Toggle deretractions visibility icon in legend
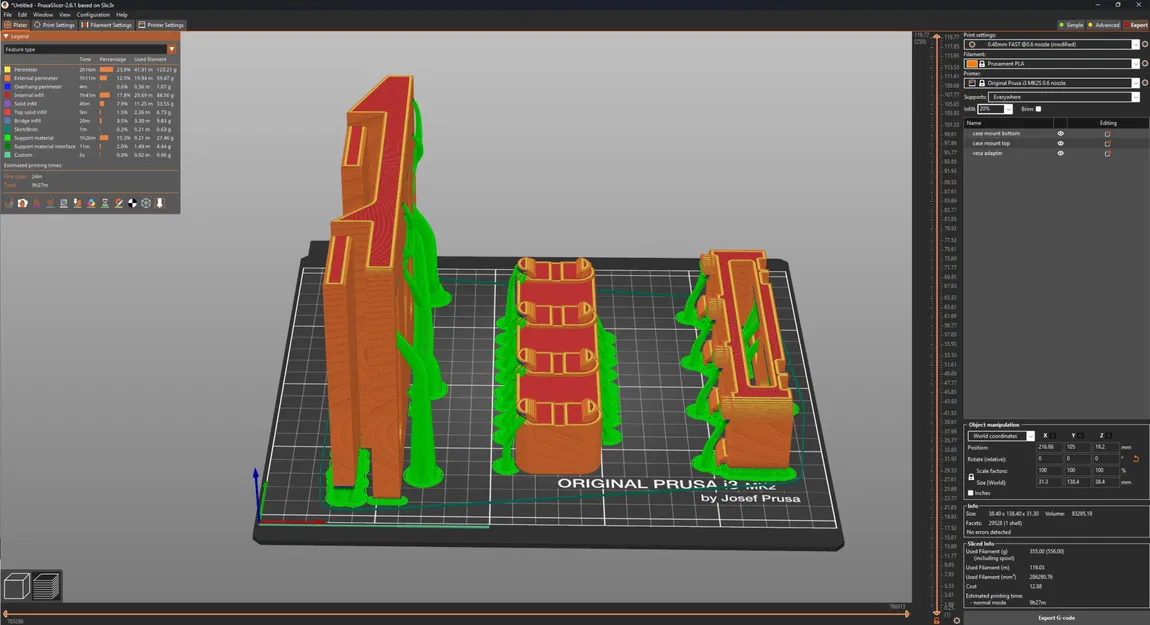The width and height of the screenshot is (1150, 625). 50,203
